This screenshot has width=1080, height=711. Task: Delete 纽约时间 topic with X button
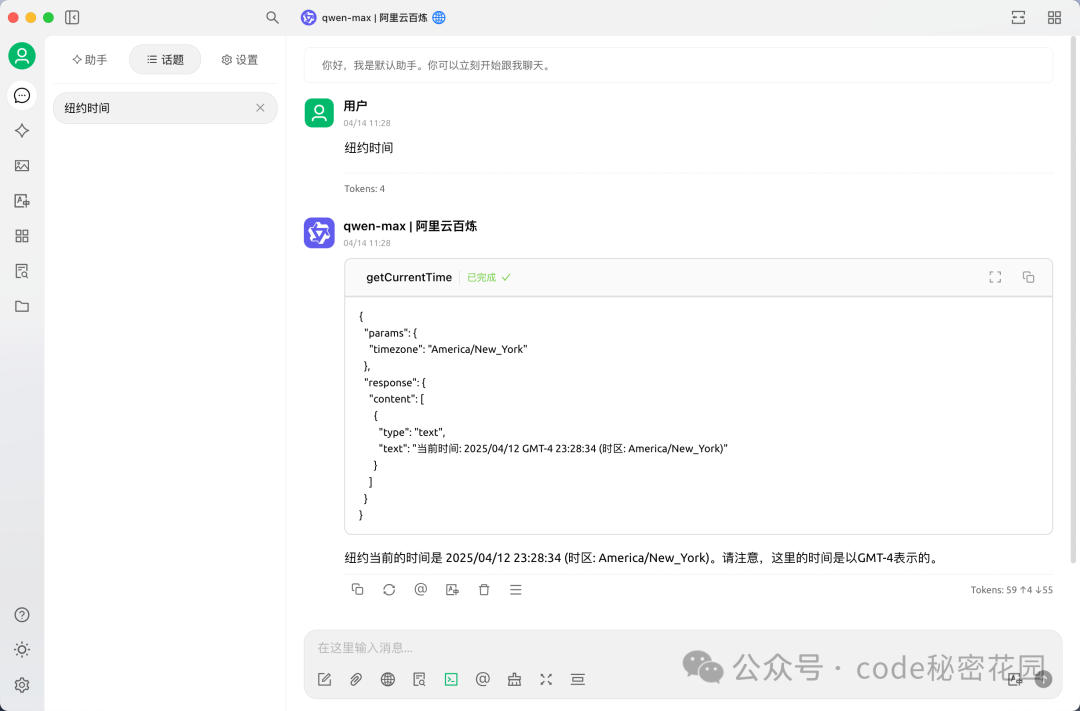tap(260, 108)
